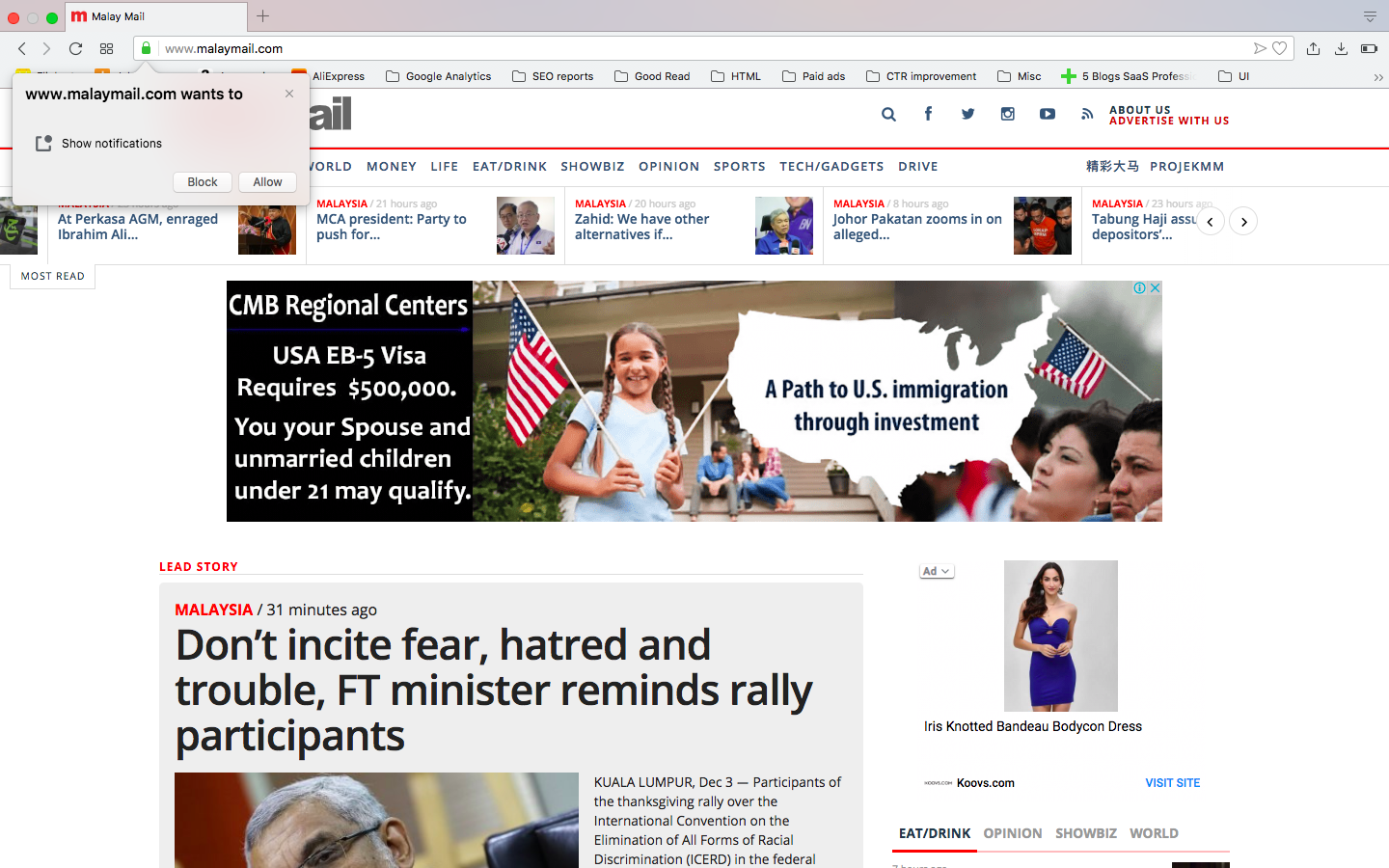Click the green security lock icon
Viewport: 1389px width, 868px height.
pyautogui.click(x=146, y=48)
